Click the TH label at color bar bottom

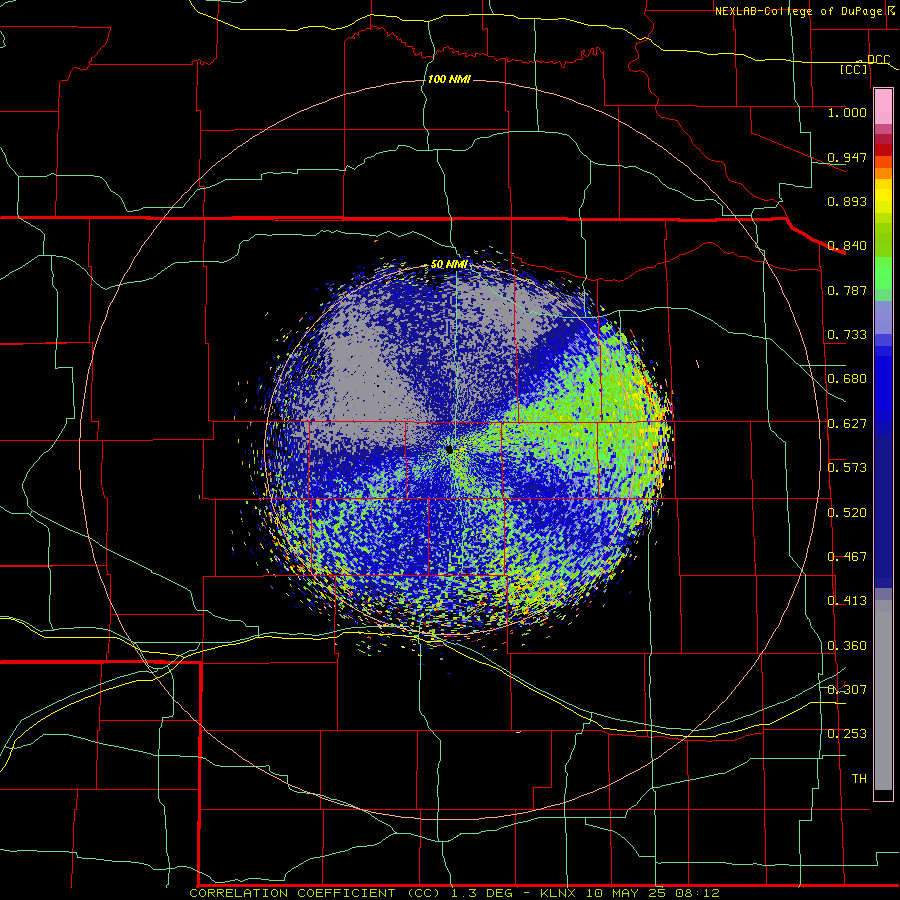[x=859, y=779]
